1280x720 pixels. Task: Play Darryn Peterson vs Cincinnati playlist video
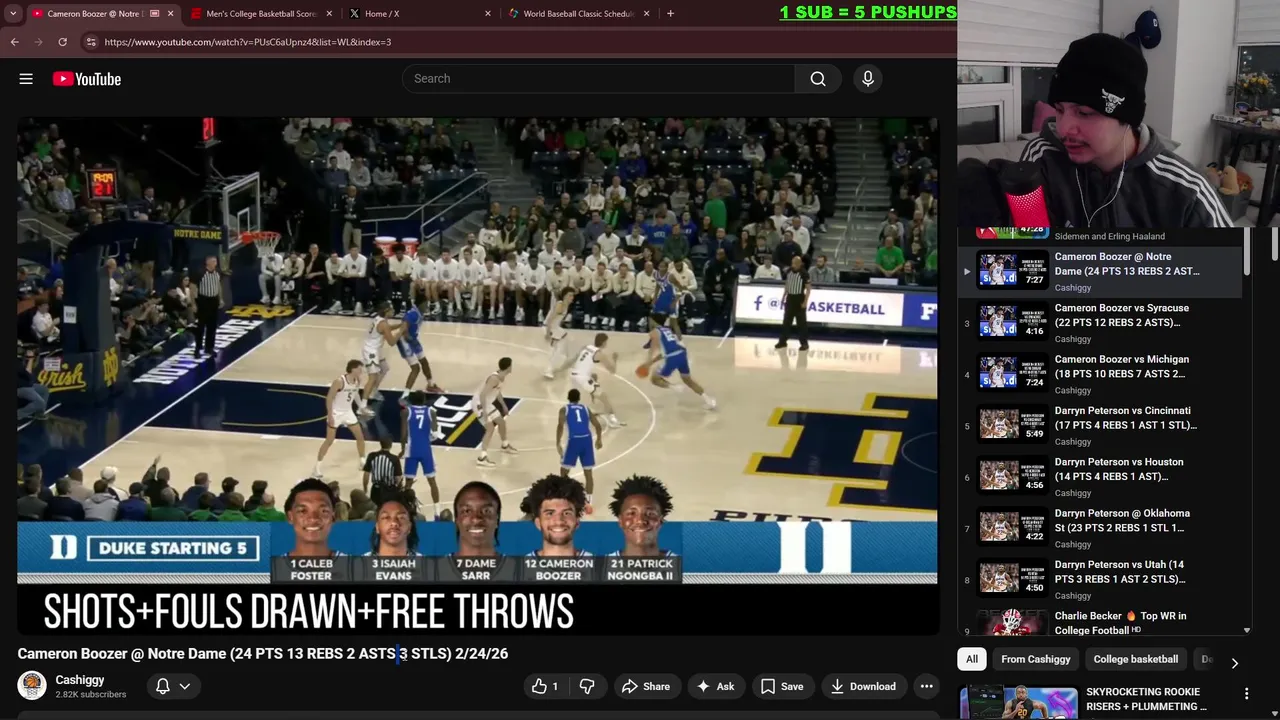click(x=1100, y=425)
